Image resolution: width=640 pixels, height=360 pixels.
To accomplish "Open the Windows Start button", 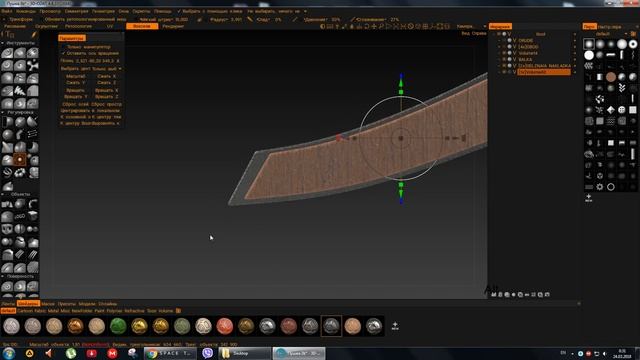I will [9, 353].
